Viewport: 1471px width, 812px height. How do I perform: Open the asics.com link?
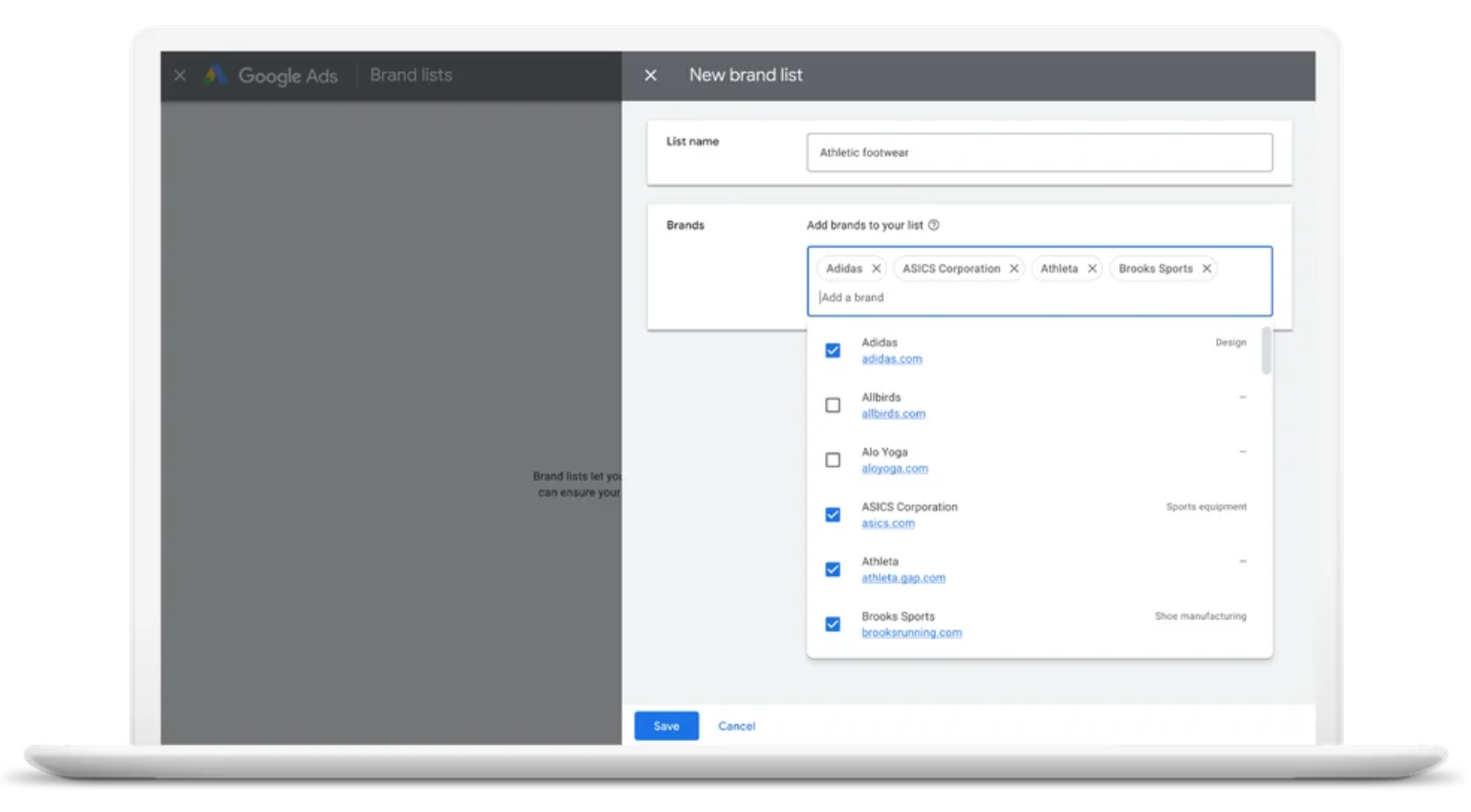[888, 524]
